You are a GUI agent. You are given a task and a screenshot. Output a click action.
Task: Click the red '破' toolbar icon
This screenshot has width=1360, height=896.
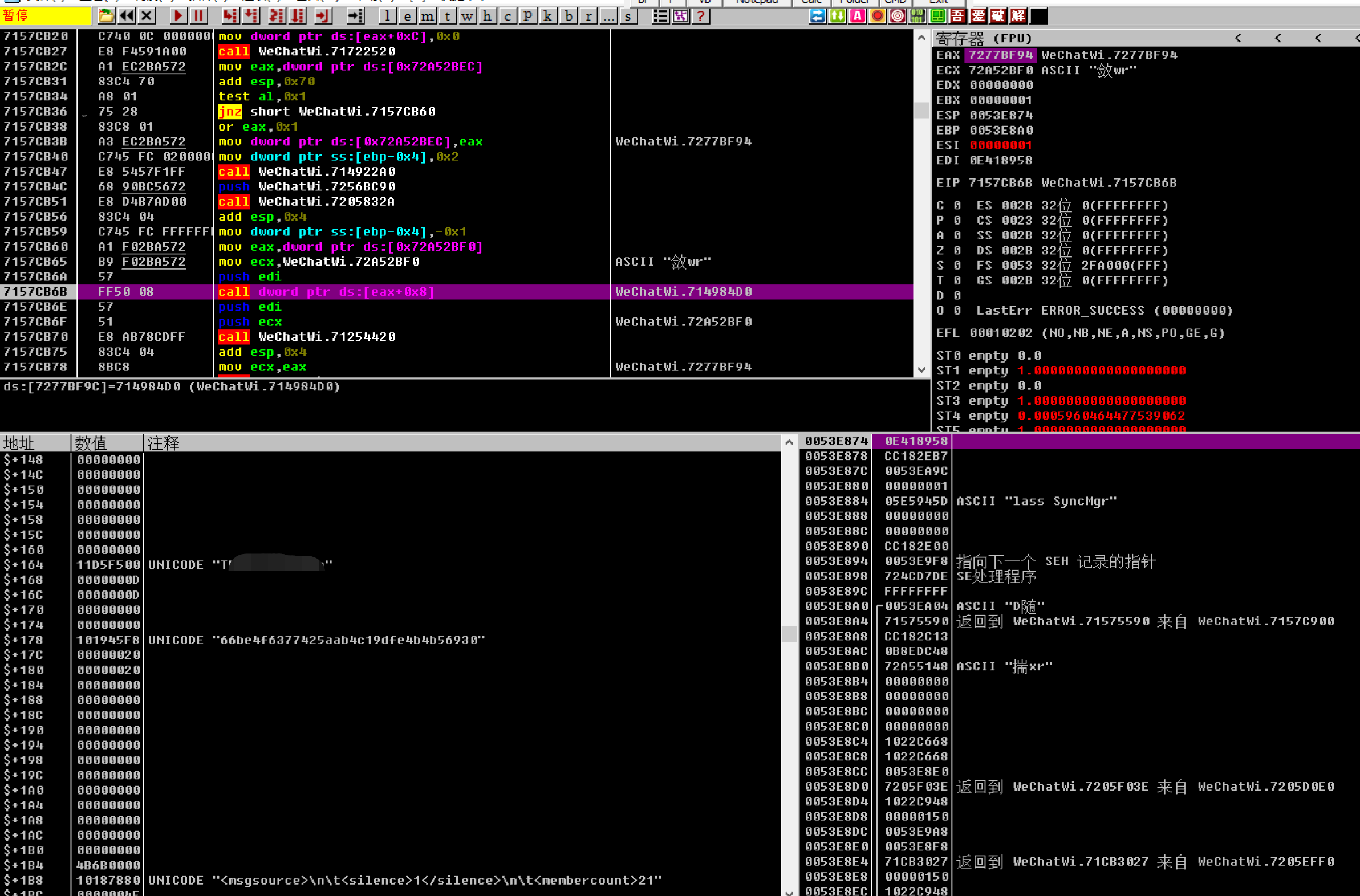[998, 16]
